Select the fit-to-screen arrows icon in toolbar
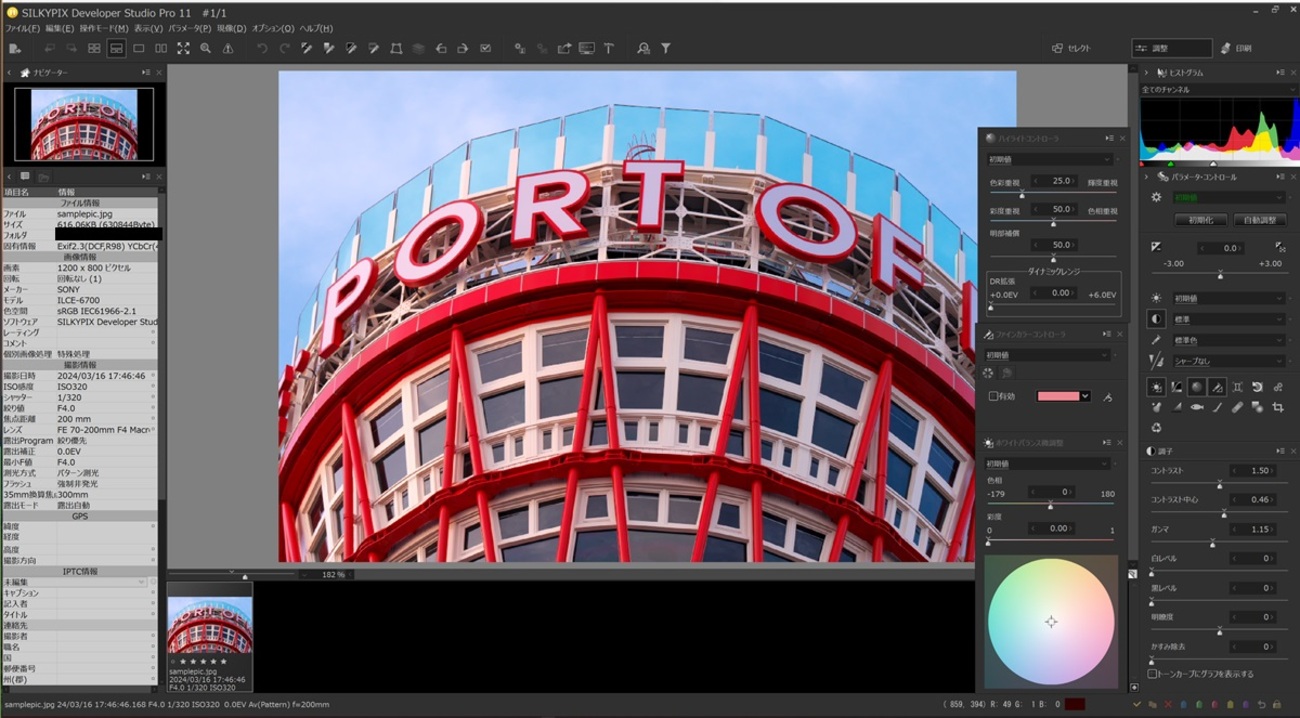The width and height of the screenshot is (1300, 718). tap(183, 48)
